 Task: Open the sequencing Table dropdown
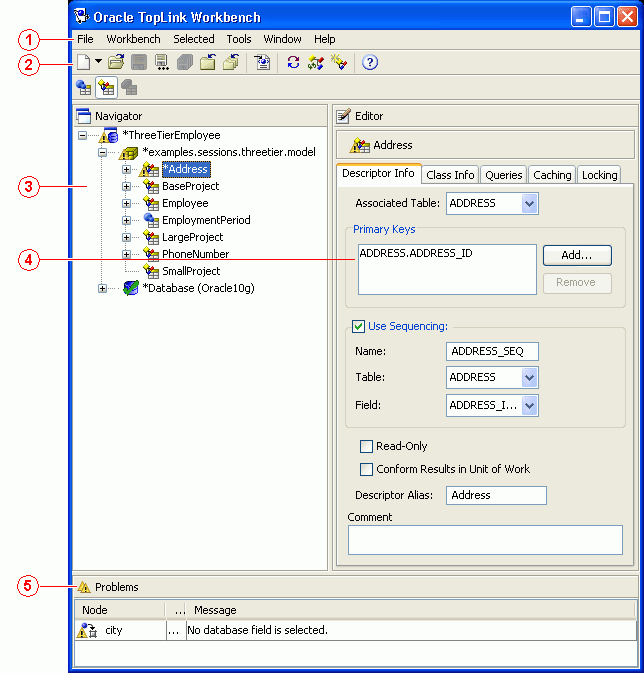click(x=530, y=378)
